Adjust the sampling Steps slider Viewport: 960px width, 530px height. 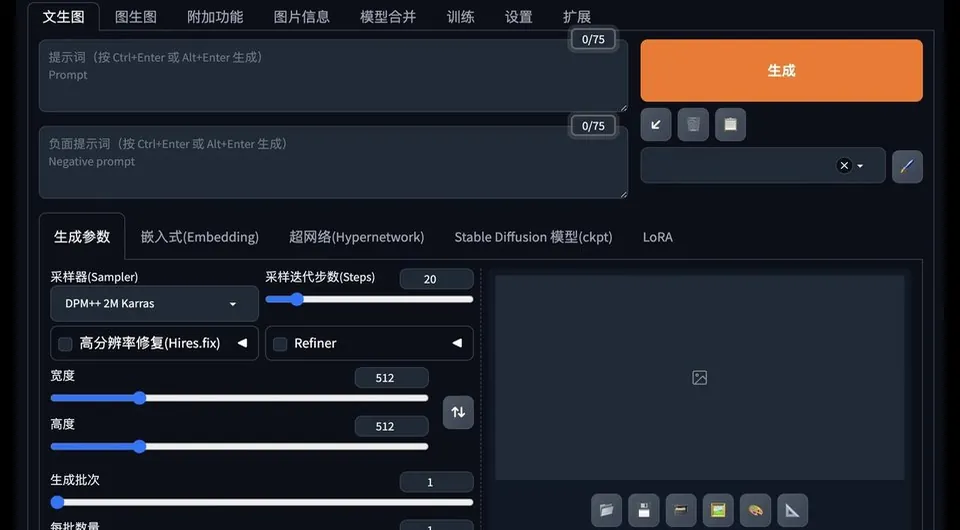[x=369, y=299]
